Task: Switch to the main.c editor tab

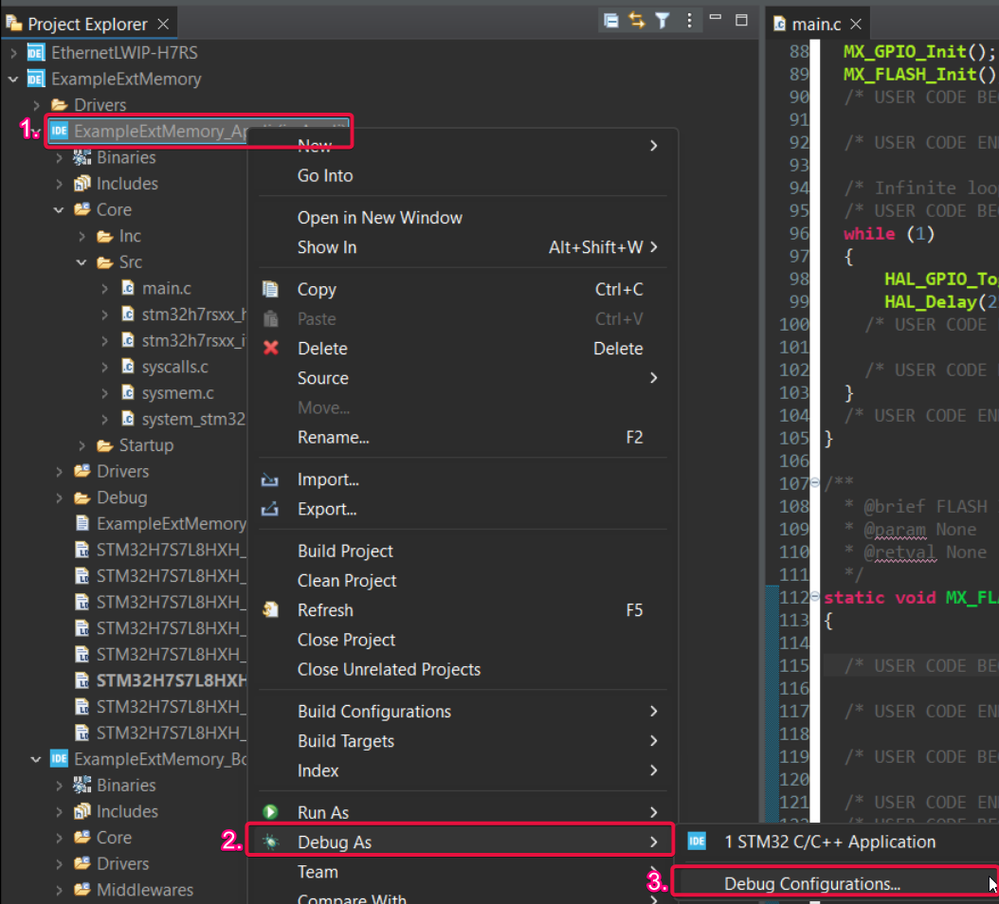Action: pyautogui.click(x=815, y=24)
